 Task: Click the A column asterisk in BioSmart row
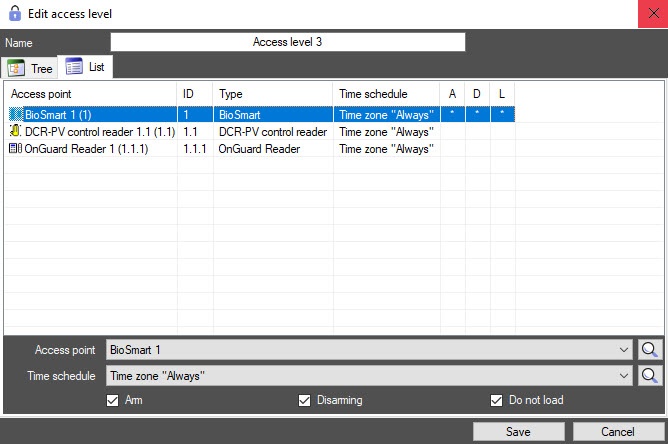452,112
